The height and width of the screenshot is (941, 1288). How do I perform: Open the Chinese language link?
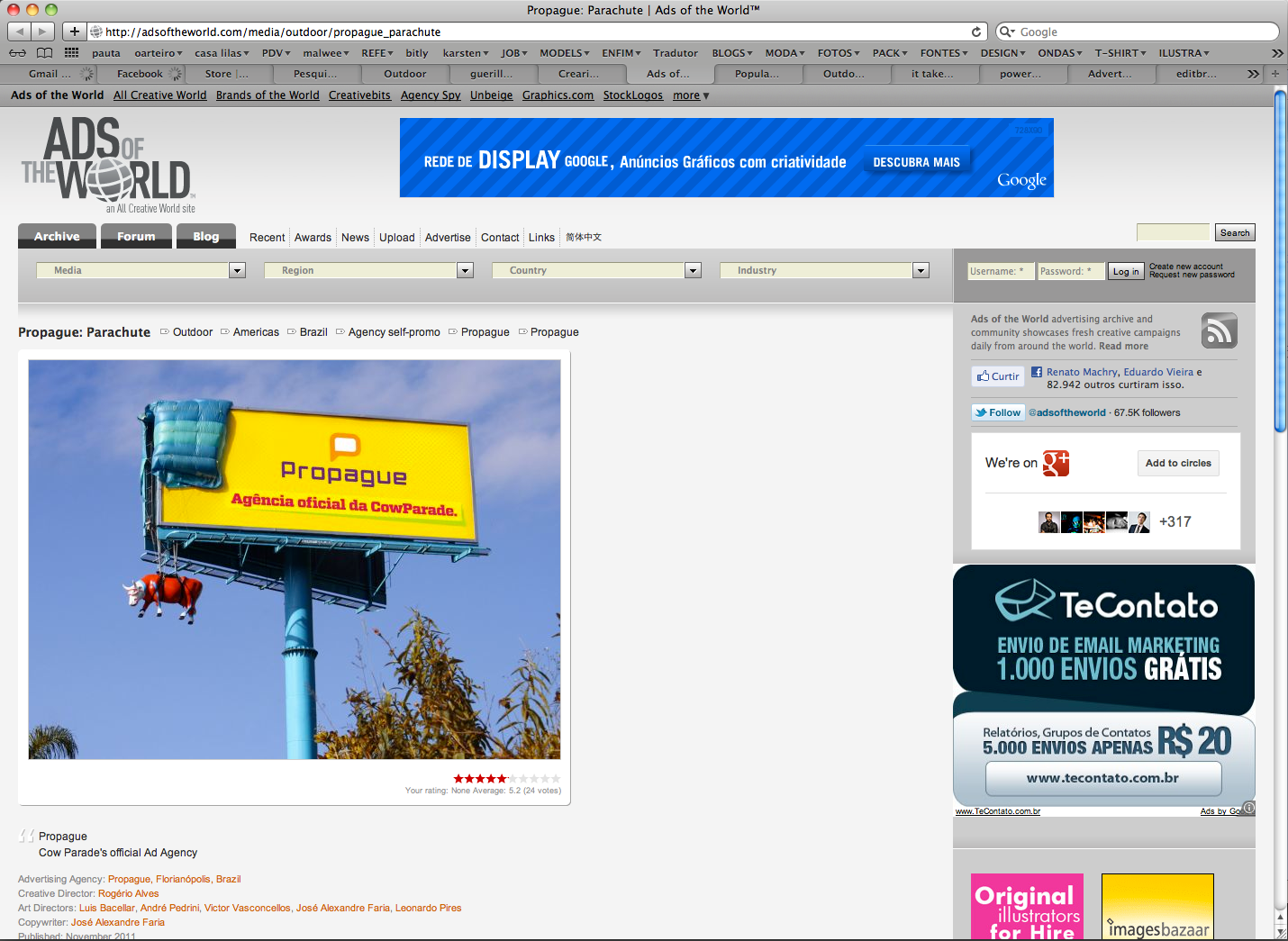coord(584,238)
